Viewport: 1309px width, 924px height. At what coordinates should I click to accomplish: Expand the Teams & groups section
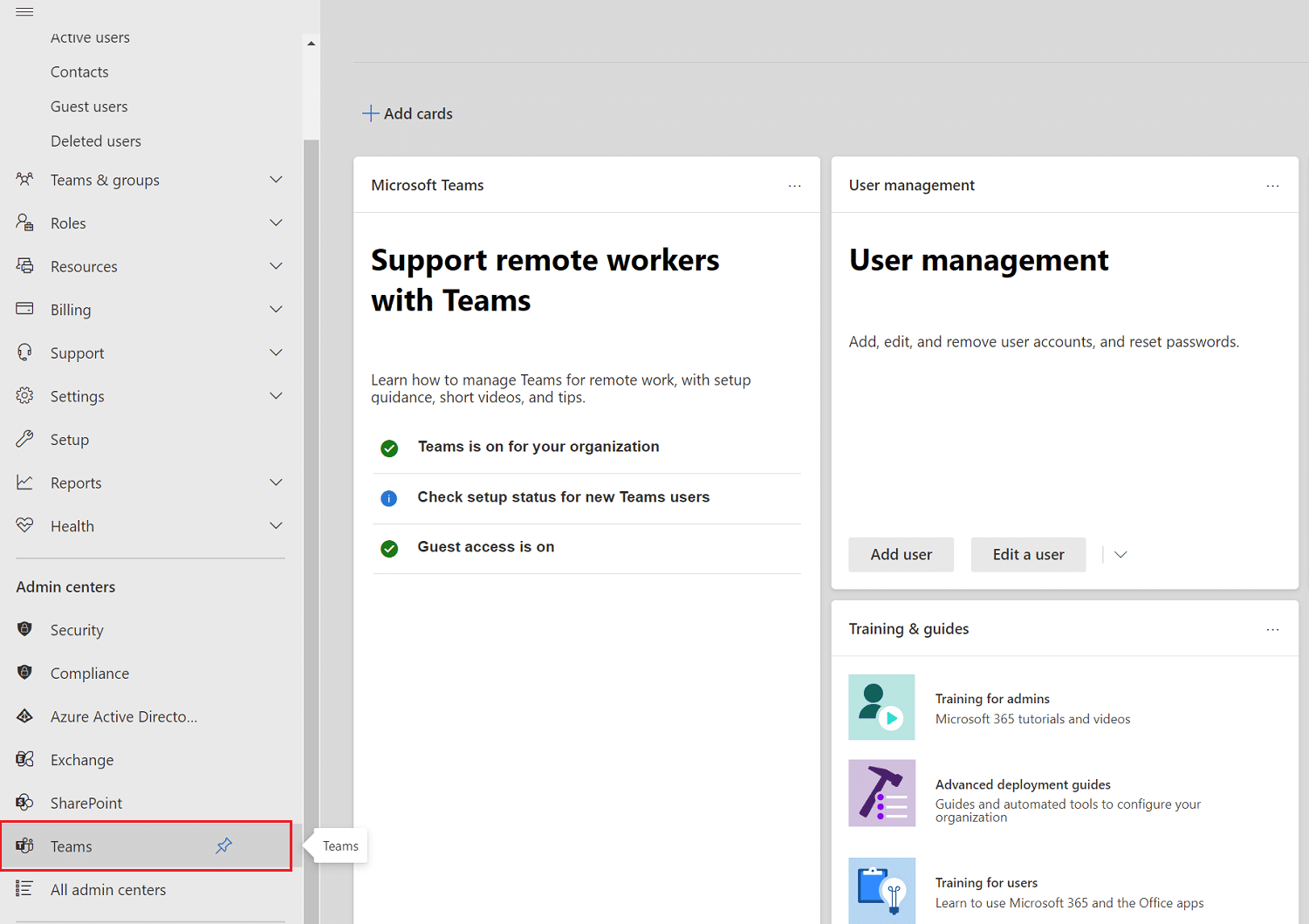[276, 180]
